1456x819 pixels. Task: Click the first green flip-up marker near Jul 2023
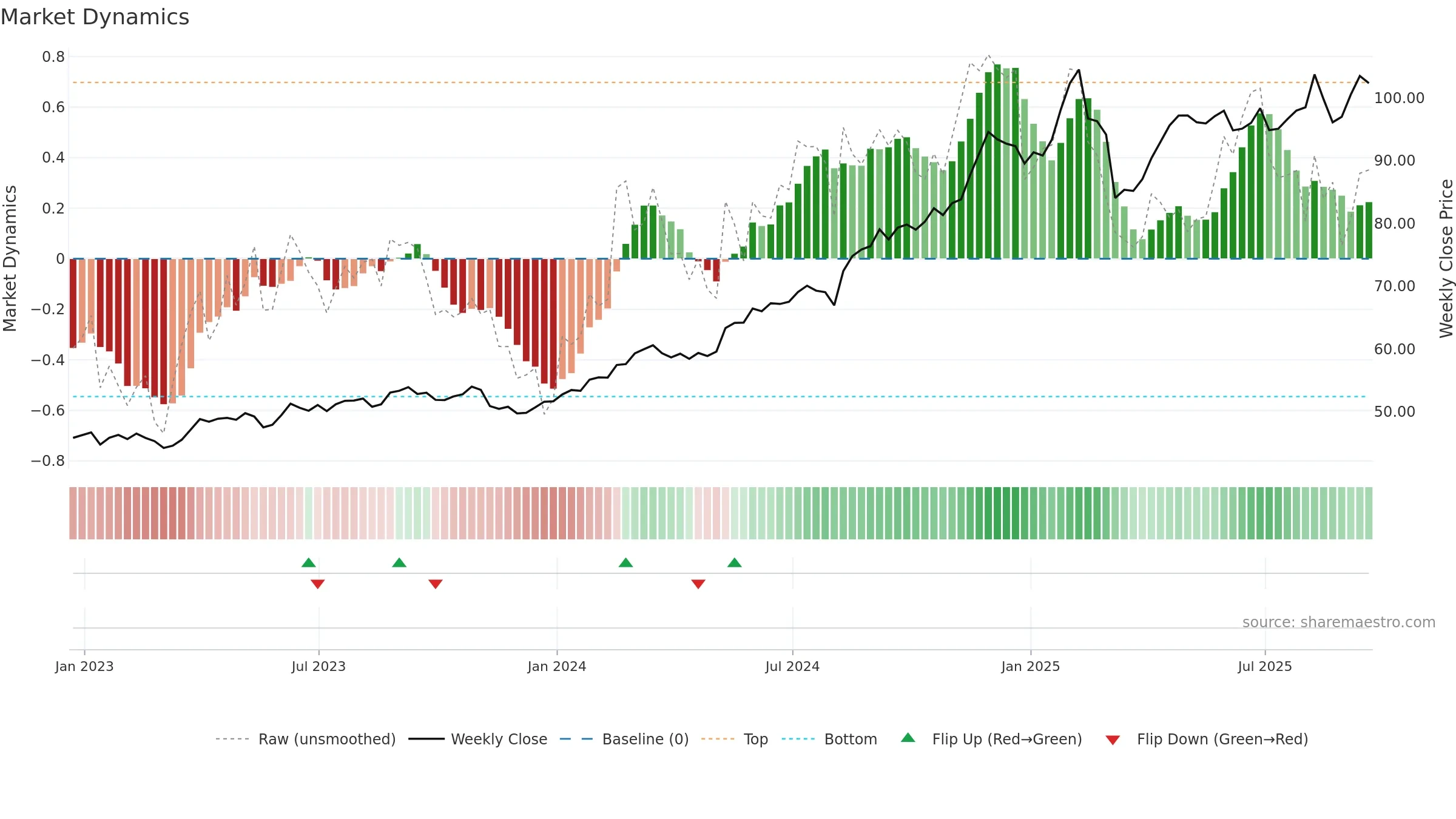[309, 562]
